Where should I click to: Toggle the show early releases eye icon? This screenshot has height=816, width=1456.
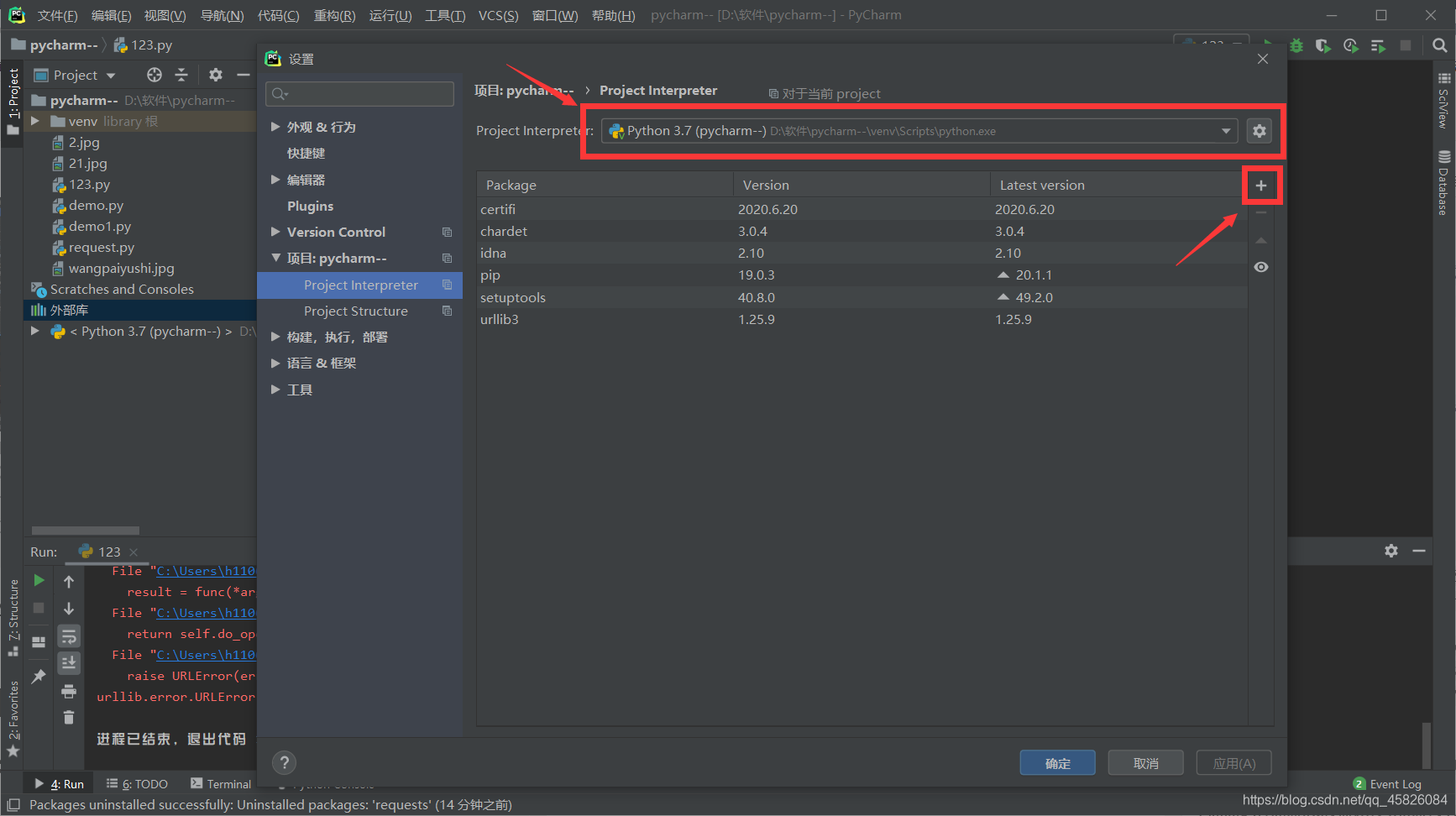[1261, 267]
